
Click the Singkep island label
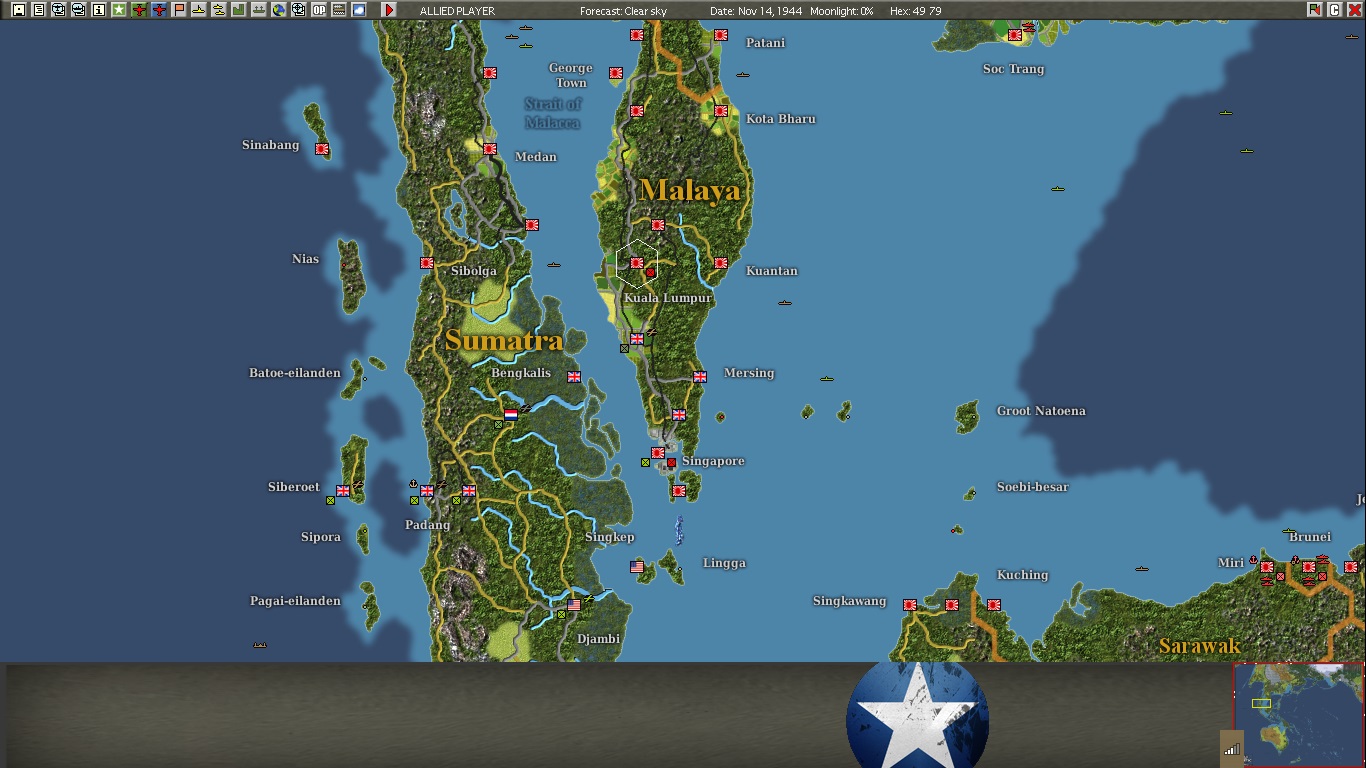point(610,537)
